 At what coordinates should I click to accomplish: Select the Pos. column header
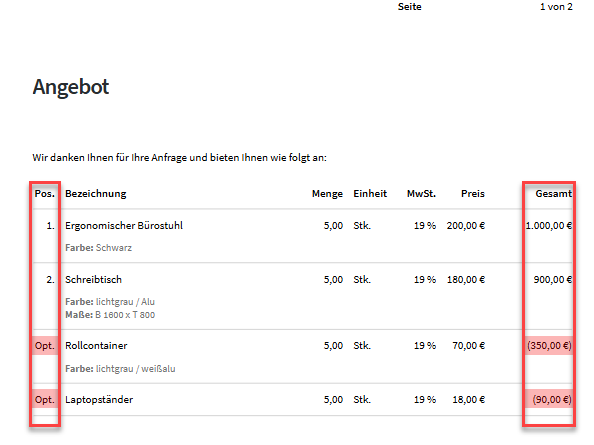45,194
